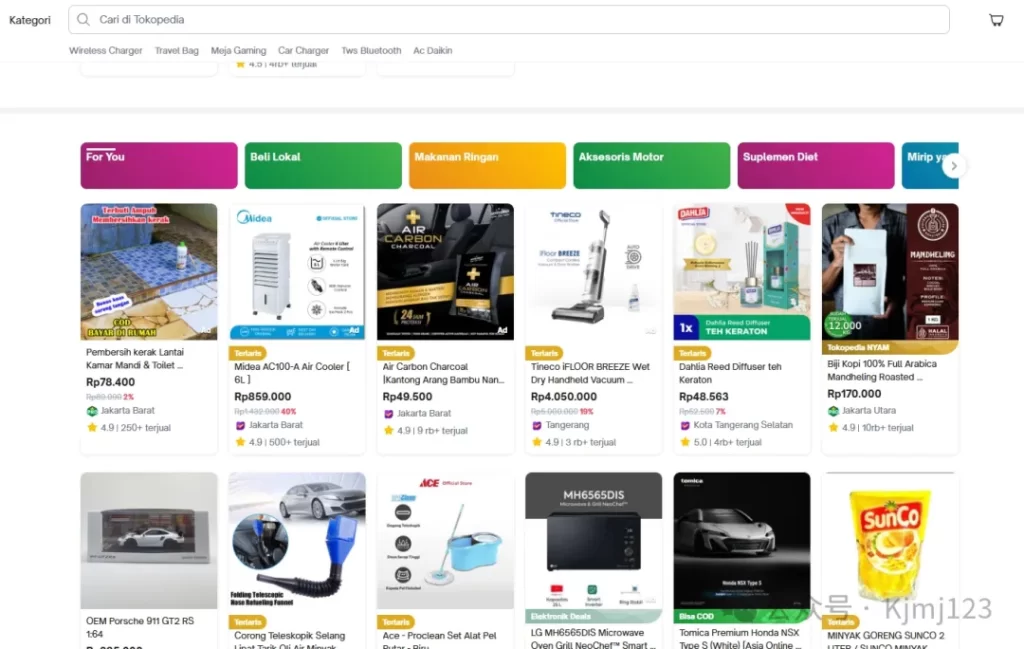Open the Kategori menu
The height and width of the screenshot is (649, 1024).
[29, 20]
